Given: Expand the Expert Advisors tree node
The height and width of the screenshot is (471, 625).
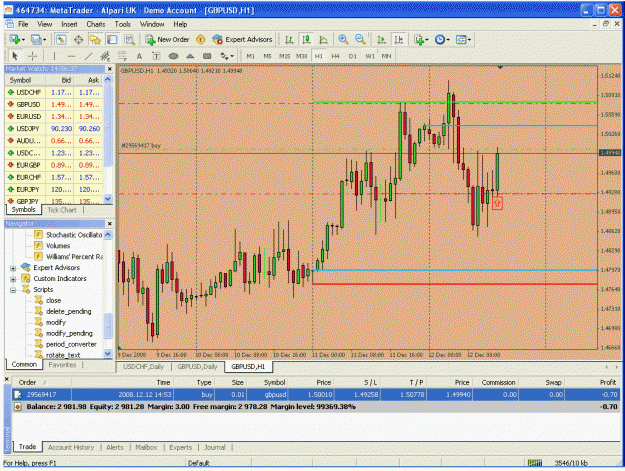Looking at the screenshot, I should 13,268.
